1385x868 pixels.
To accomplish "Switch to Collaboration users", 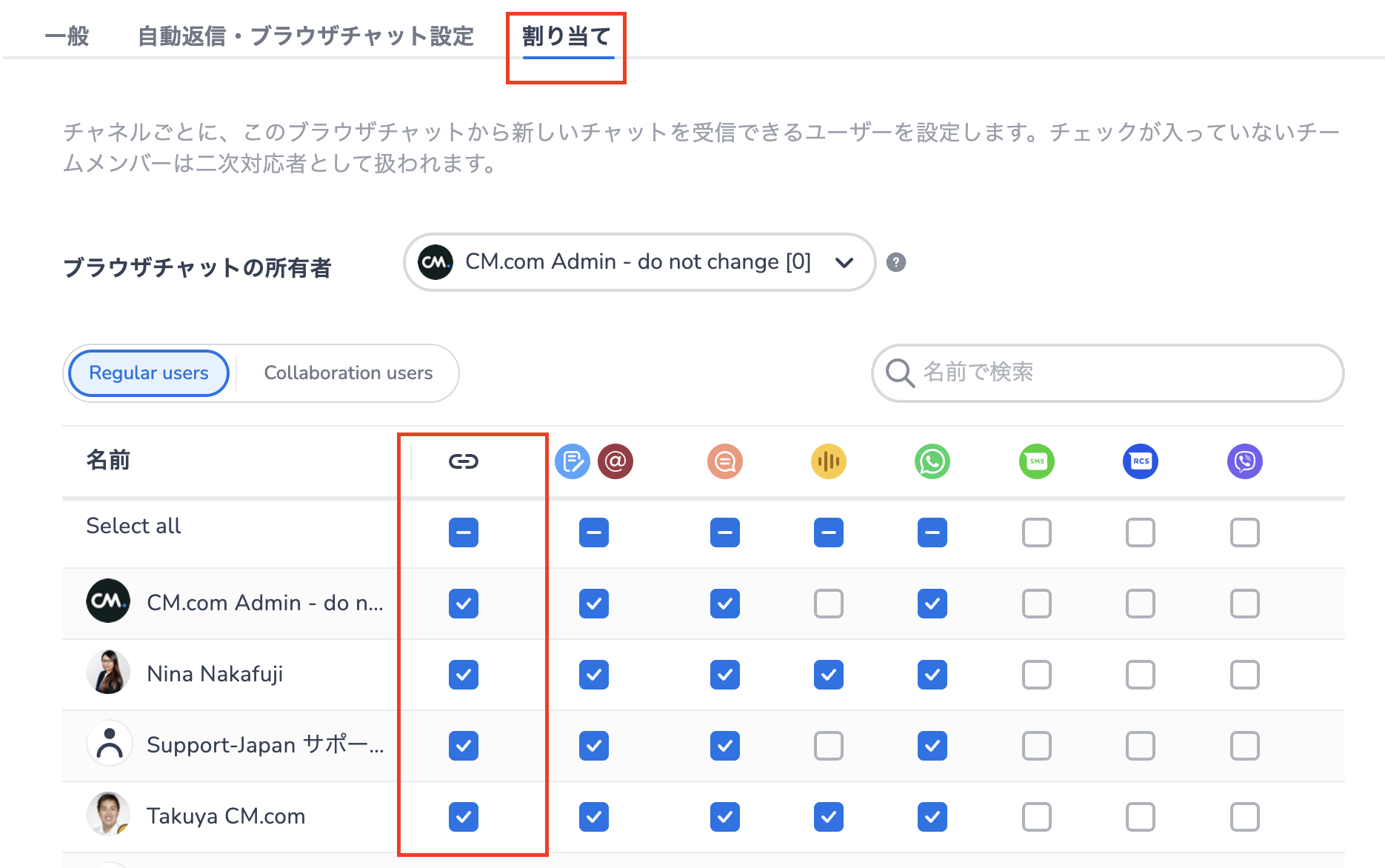I will pyautogui.click(x=348, y=373).
